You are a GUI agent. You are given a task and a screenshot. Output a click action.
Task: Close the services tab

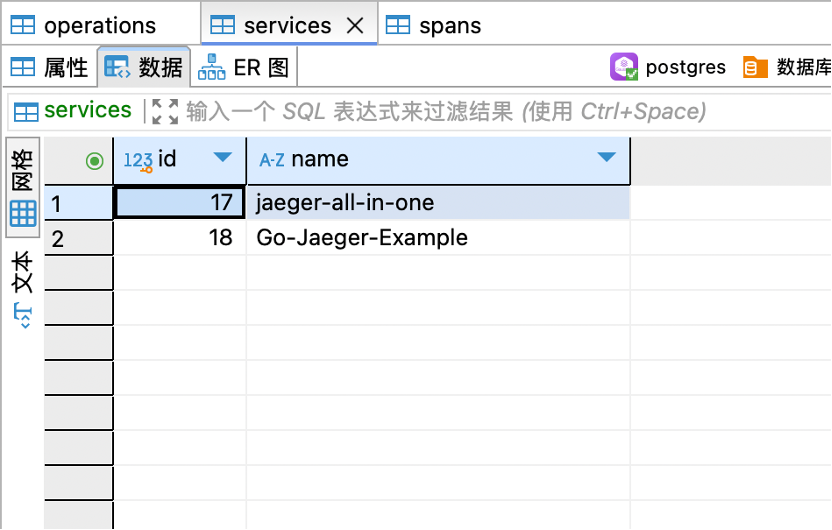tap(354, 26)
